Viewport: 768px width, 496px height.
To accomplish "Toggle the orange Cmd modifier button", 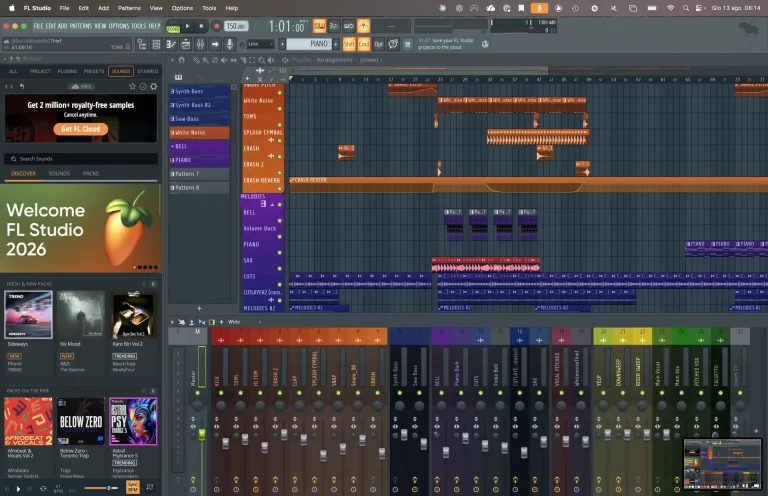I will [363, 44].
